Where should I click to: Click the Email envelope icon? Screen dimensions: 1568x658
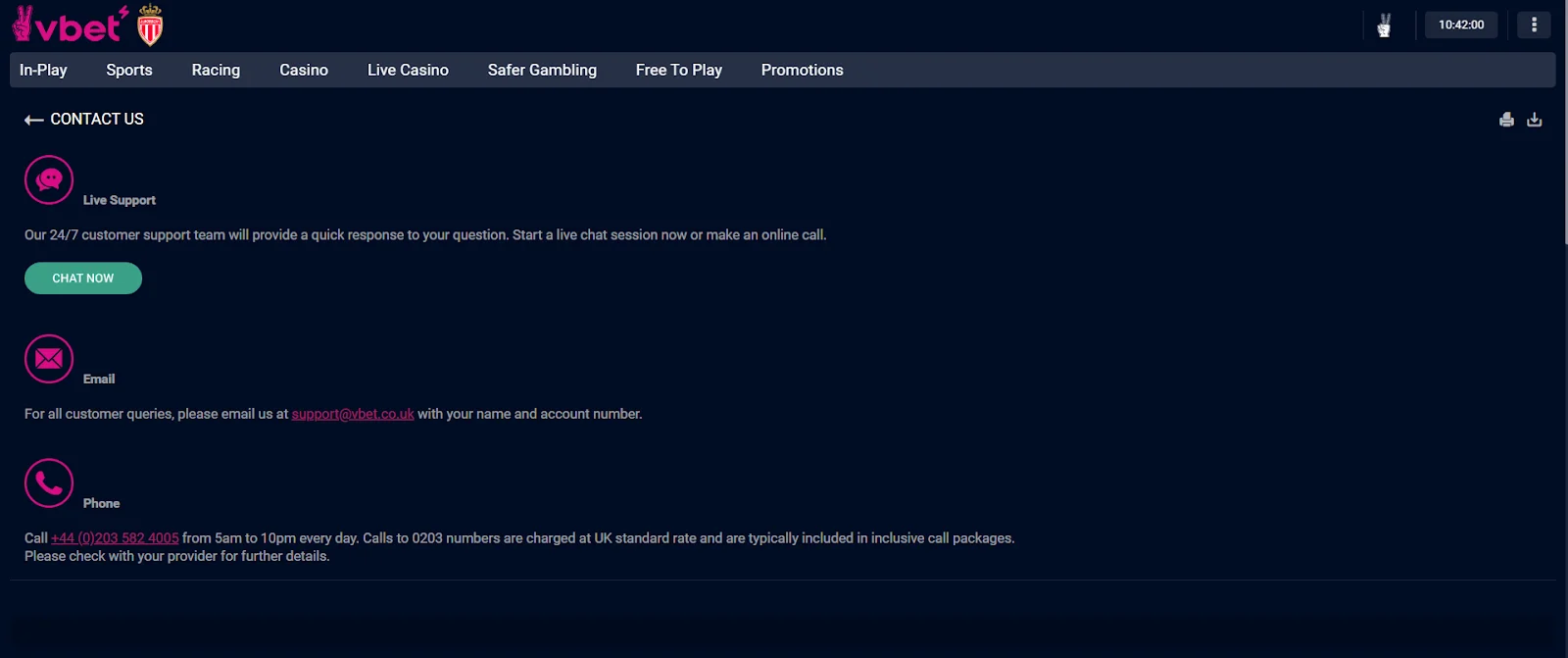coord(49,359)
